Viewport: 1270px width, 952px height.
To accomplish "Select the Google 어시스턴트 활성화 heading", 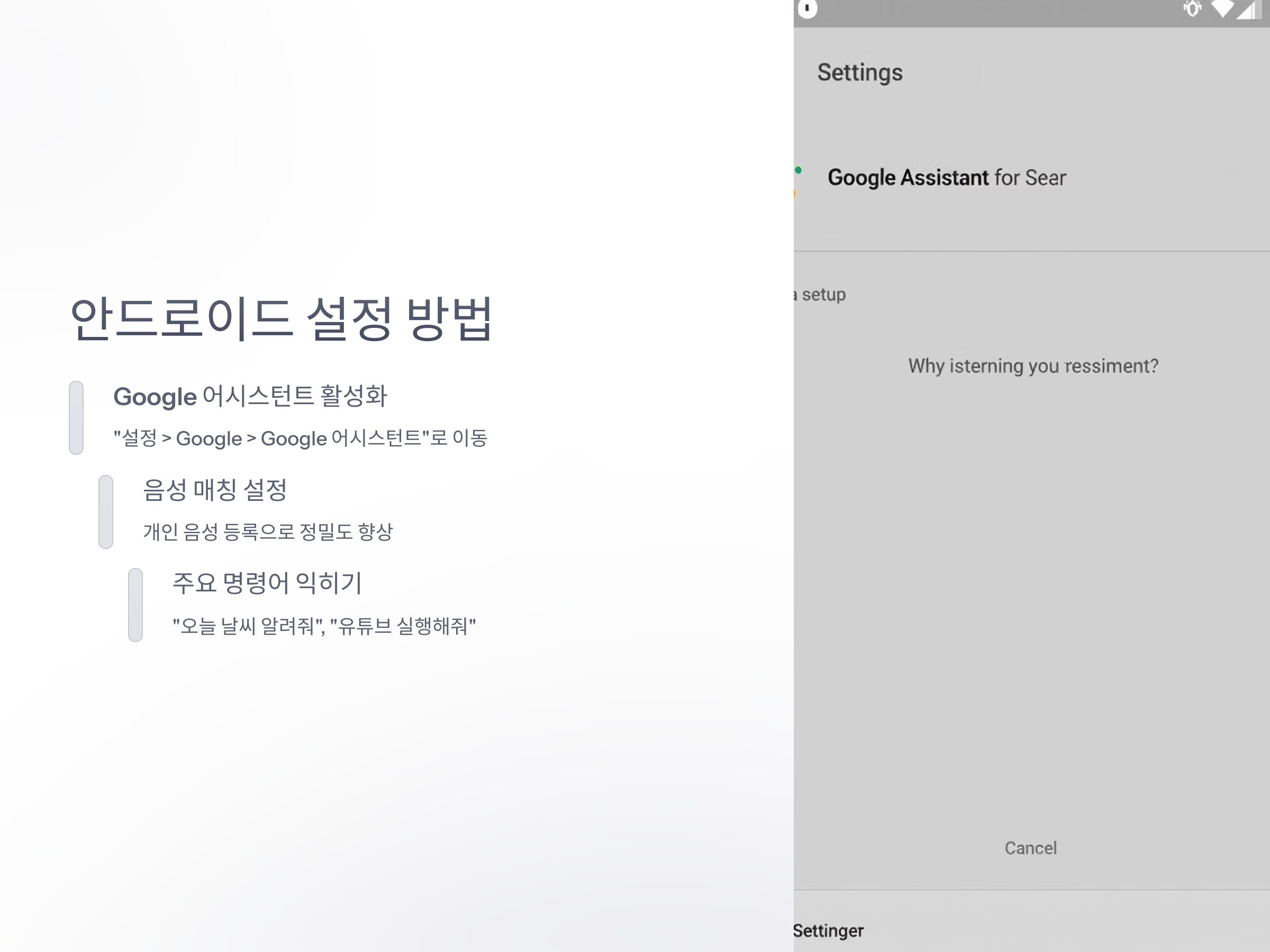I will pyautogui.click(x=250, y=396).
